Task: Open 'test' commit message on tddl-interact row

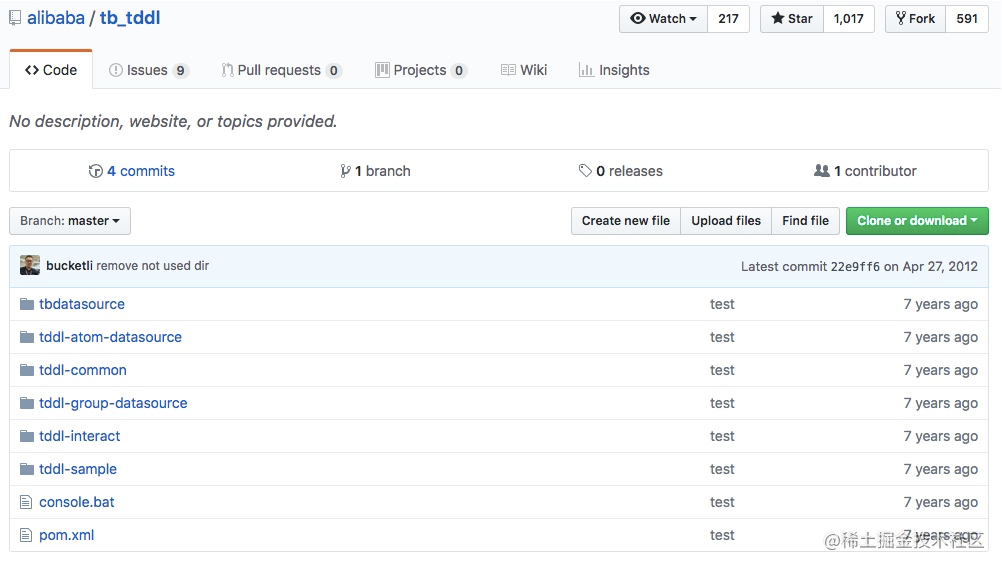Action: point(722,436)
